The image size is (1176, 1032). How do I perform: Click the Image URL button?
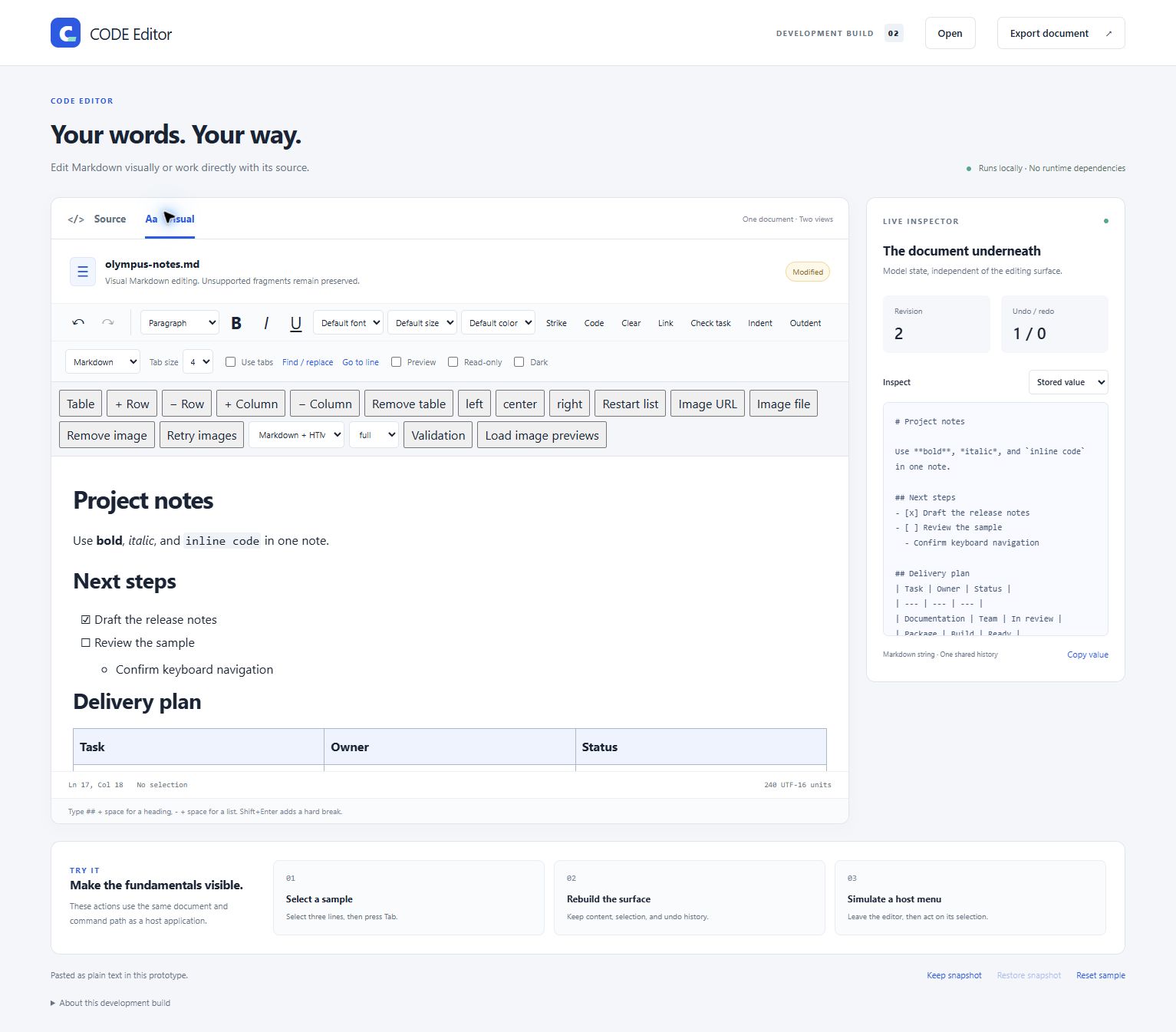pos(707,404)
